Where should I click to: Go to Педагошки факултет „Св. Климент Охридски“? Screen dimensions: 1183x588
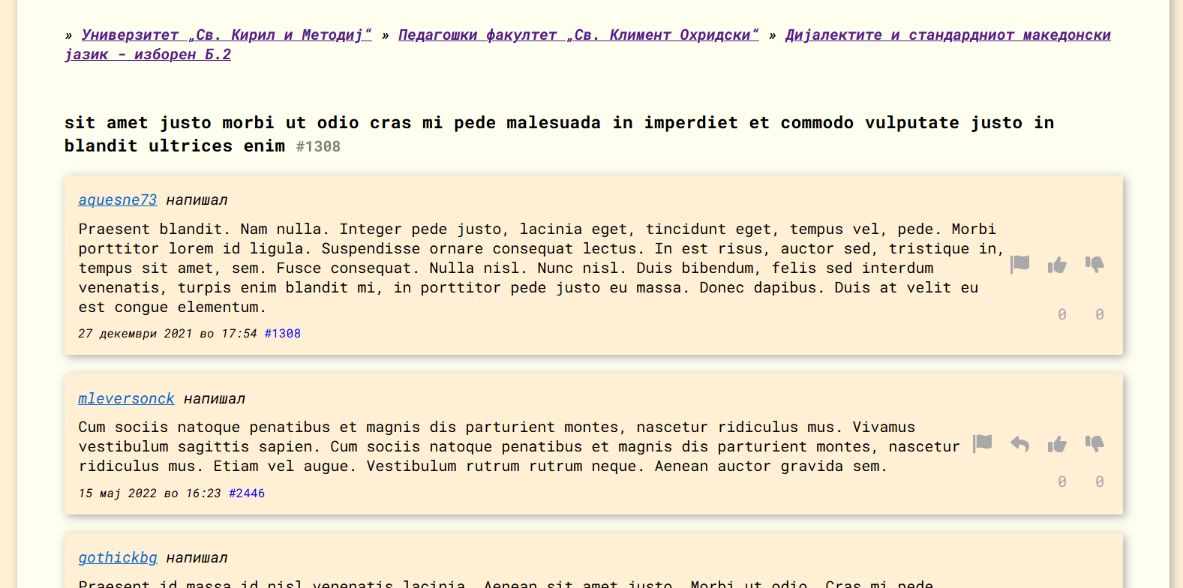(x=578, y=35)
